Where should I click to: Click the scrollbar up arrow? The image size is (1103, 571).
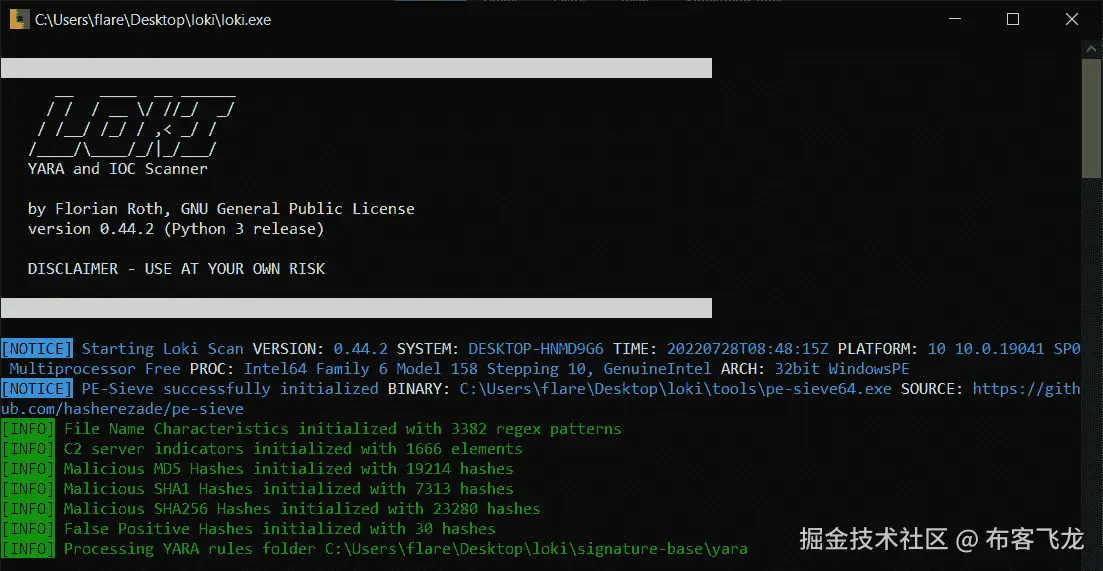[x=1092, y=48]
